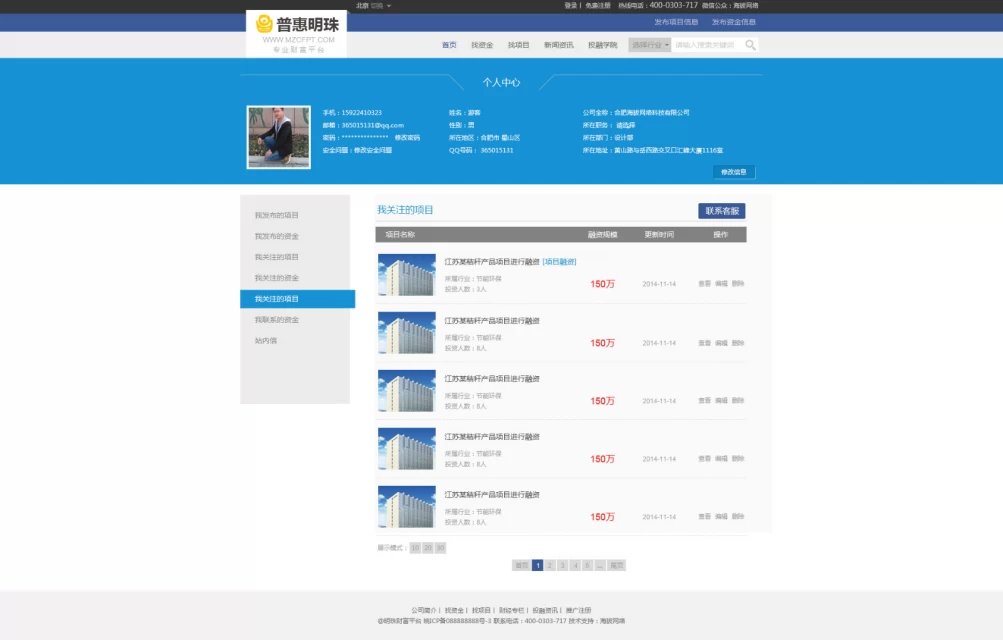The height and width of the screenshot is (640, 1003).
Task: Click the keyword search input field
Action: pyautogui.click(x=707, y=45)
